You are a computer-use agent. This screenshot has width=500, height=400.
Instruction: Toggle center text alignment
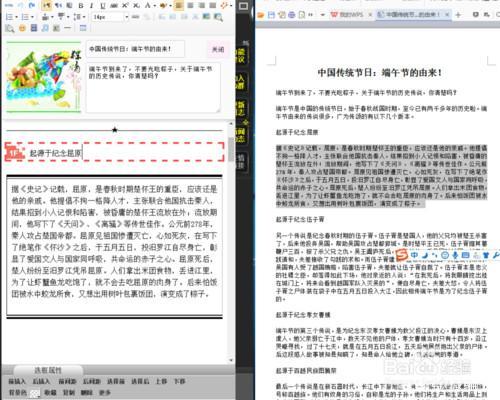click(190, 5)
